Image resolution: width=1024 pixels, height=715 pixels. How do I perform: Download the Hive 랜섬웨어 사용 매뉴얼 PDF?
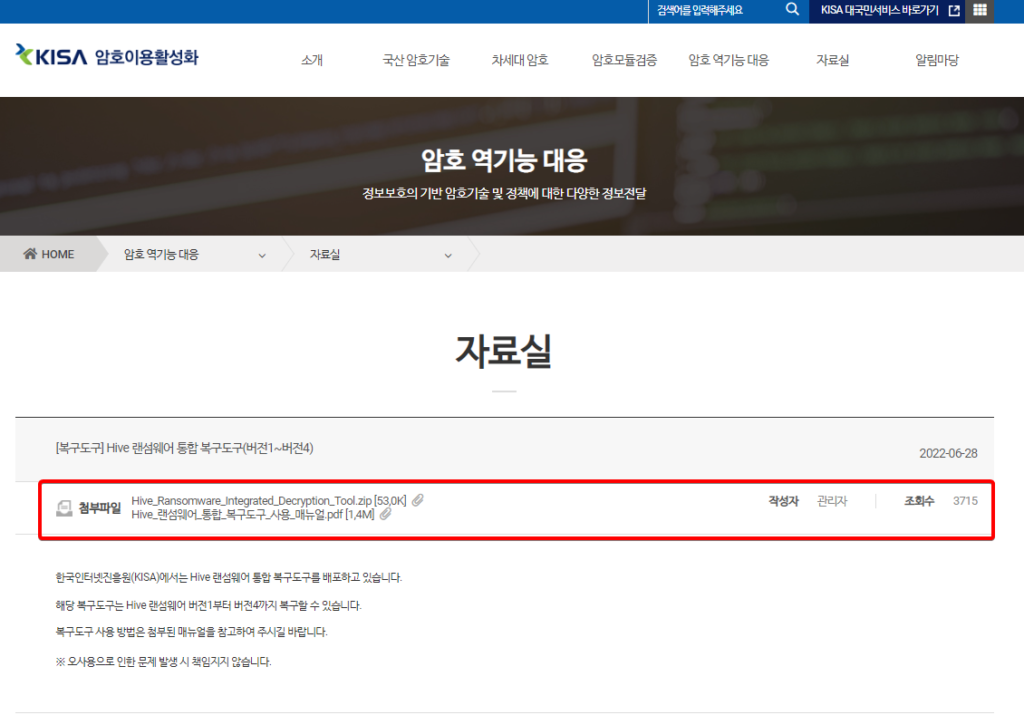point(252,514)
